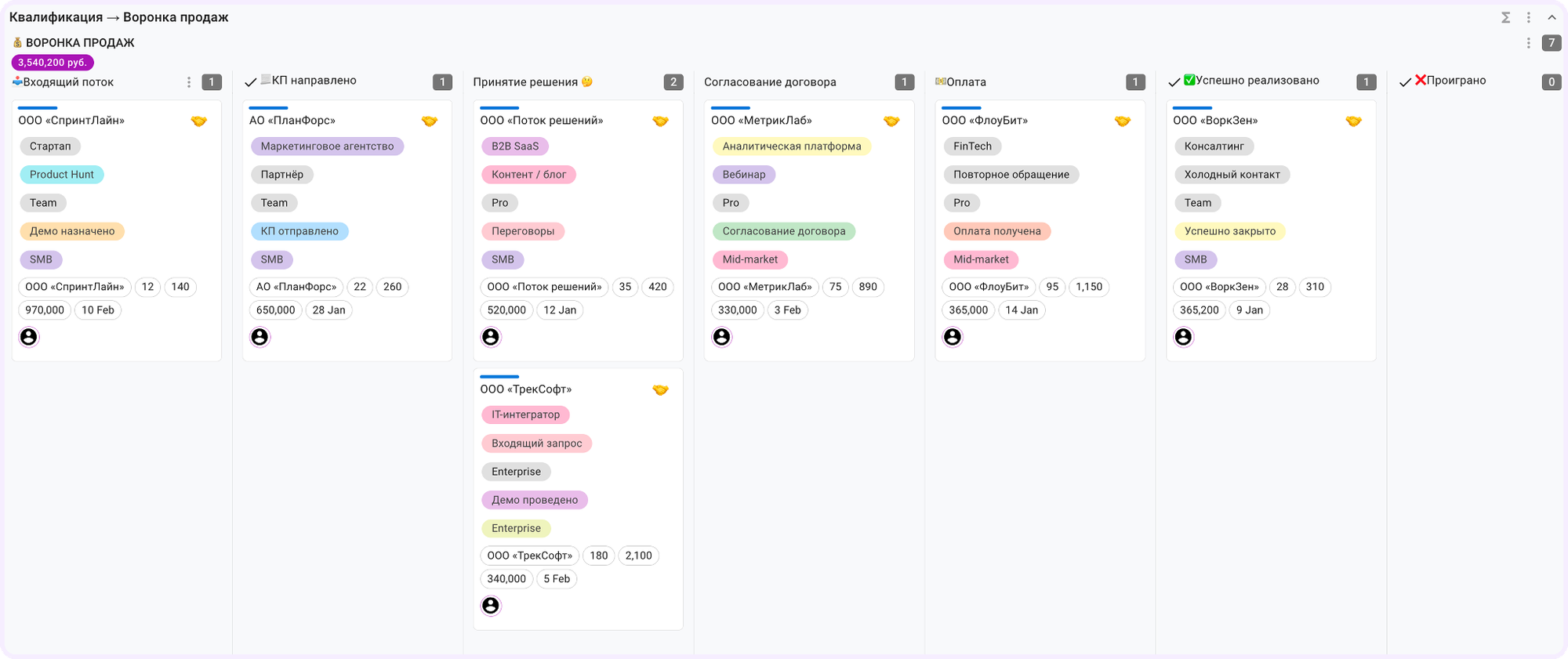Collapse the board using the chevron at top right

pyautogui.click(x=1550, y=16)
